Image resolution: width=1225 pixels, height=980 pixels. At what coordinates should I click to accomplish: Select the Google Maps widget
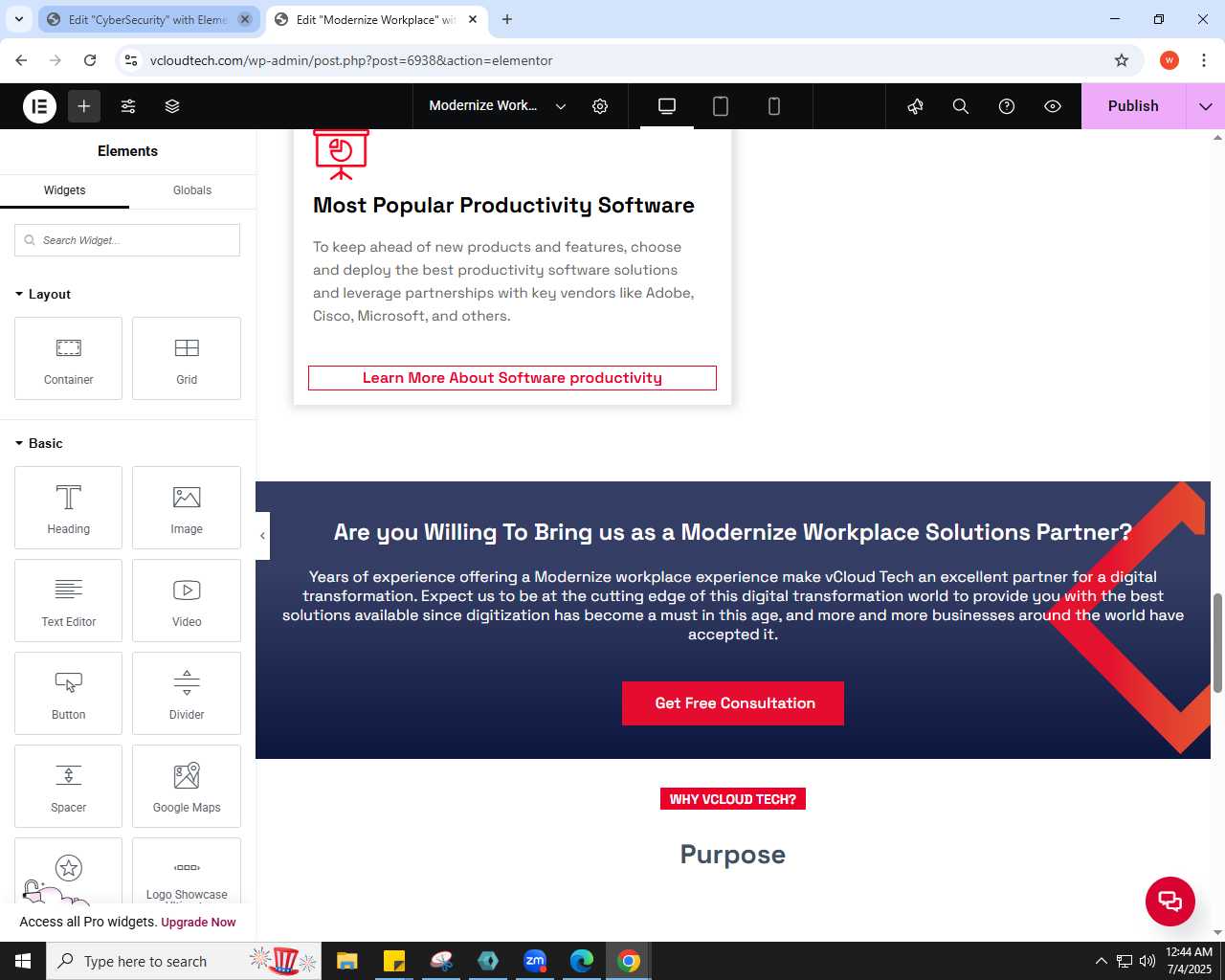(187, 786)
